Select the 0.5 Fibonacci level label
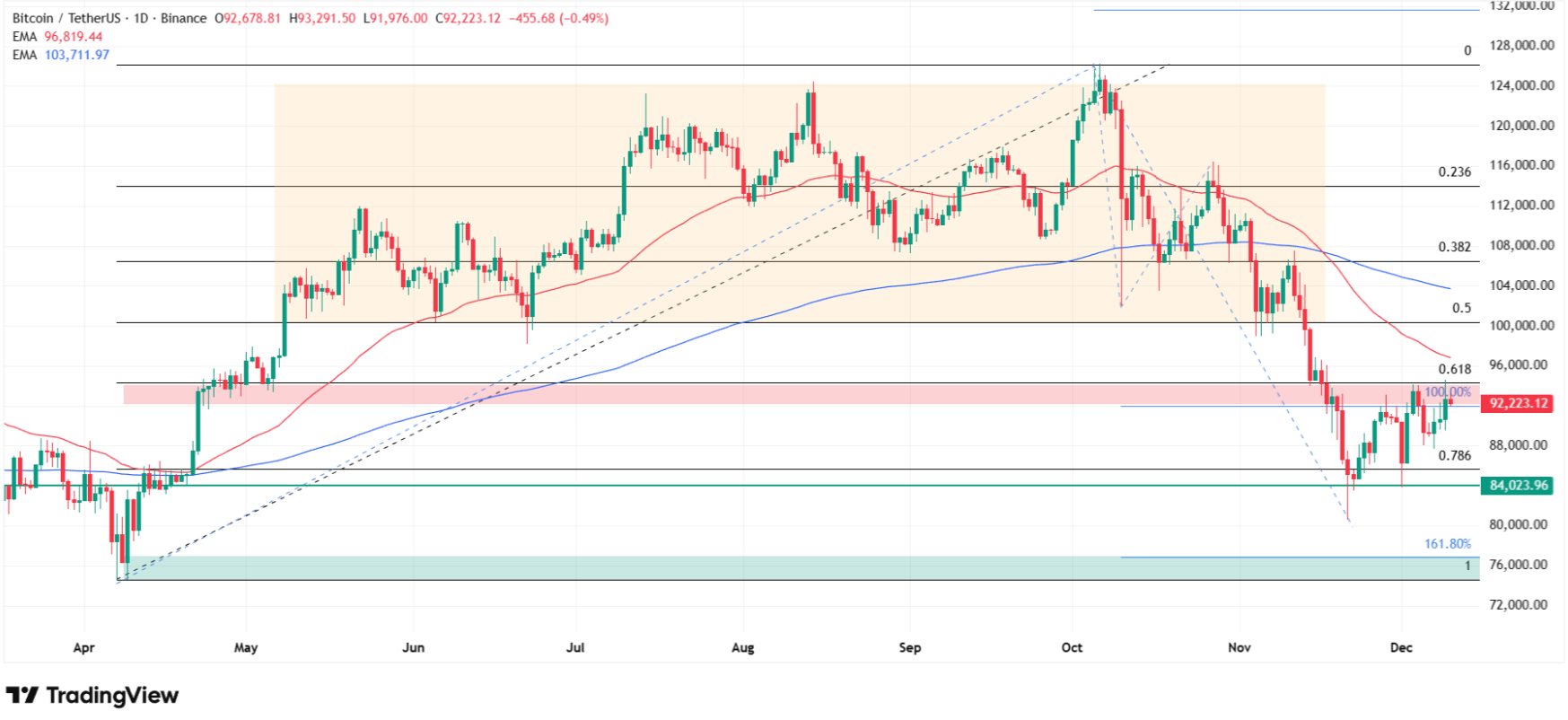 coord(1462,308)
